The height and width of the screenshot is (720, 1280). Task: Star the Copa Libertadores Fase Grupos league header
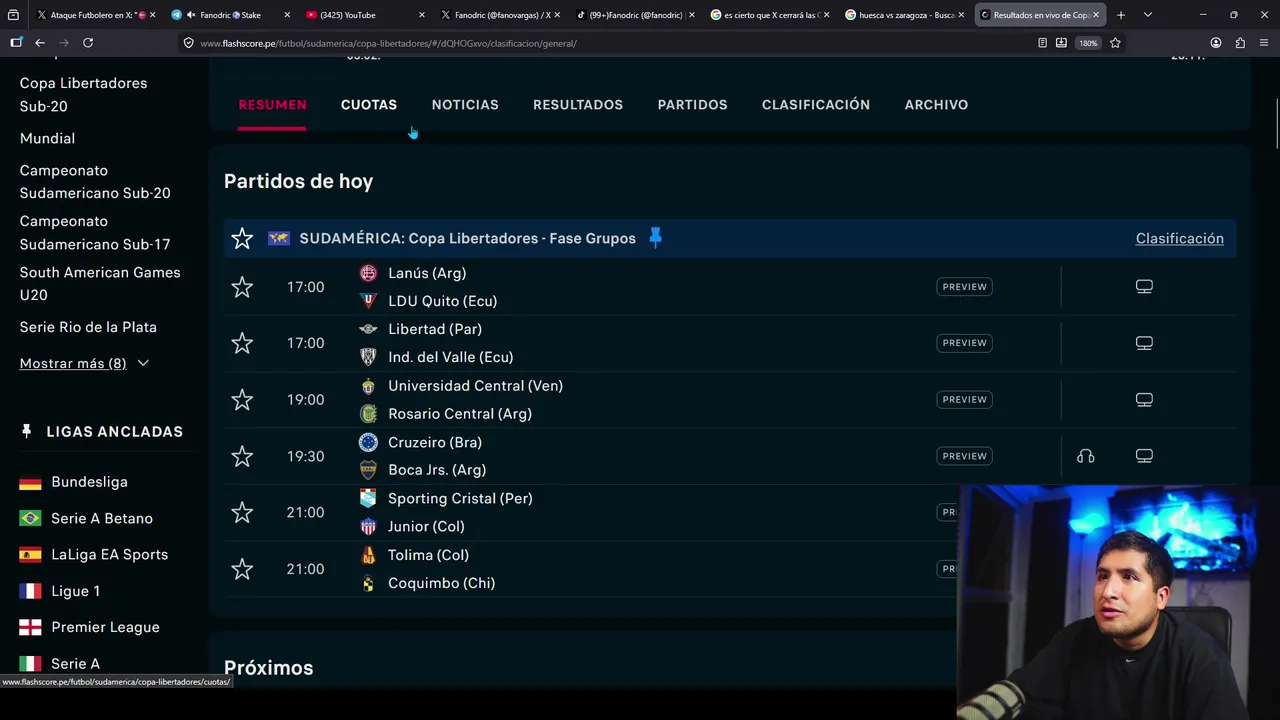[242, 238]
